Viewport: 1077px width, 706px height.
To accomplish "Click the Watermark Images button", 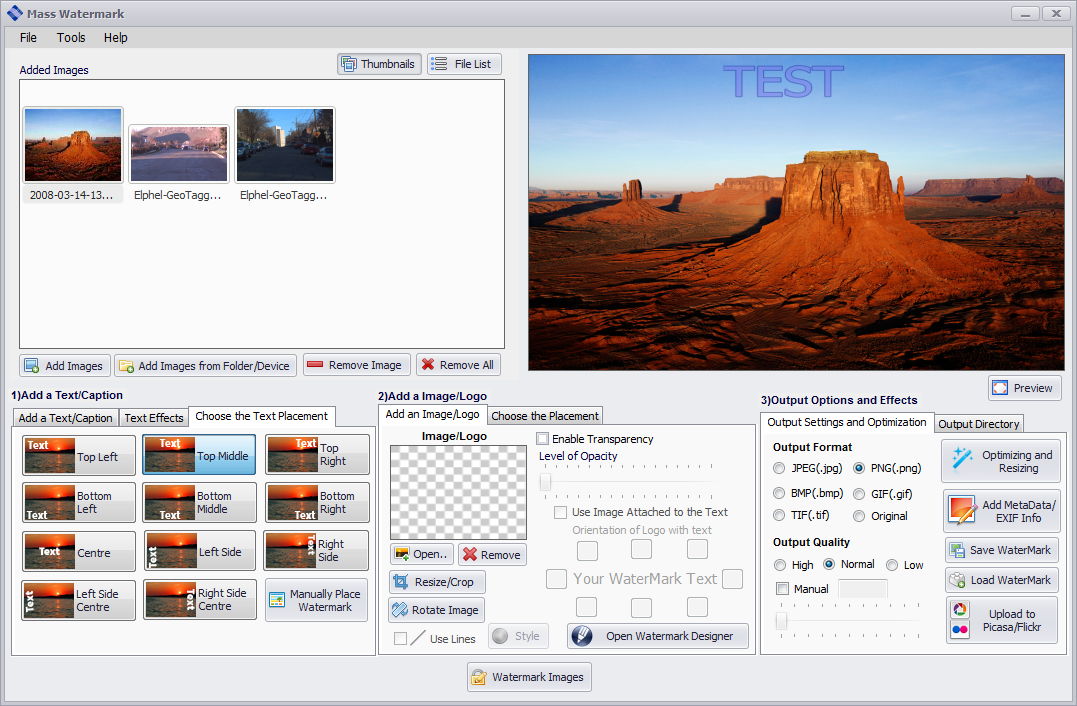I will (x=529, y=677).
